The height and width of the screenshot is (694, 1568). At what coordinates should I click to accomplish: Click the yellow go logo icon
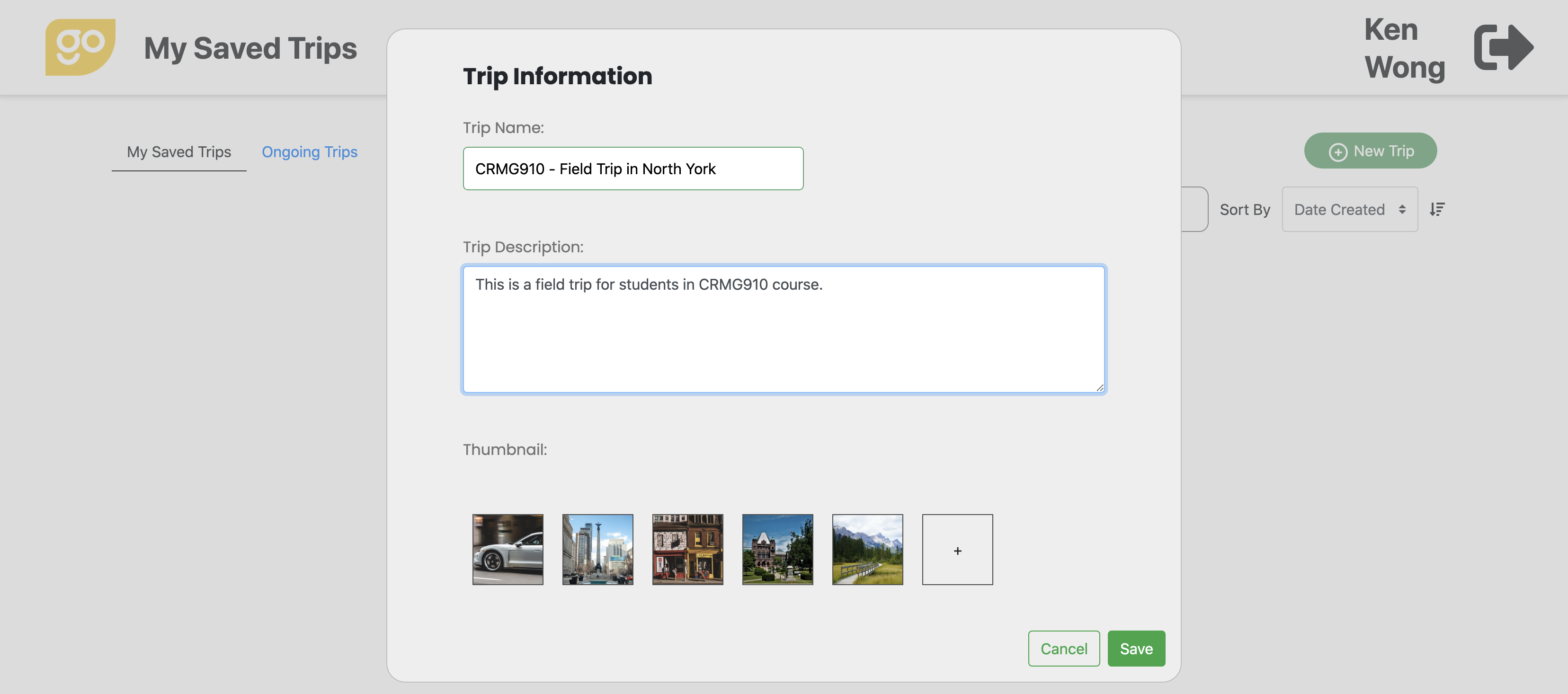80,47
